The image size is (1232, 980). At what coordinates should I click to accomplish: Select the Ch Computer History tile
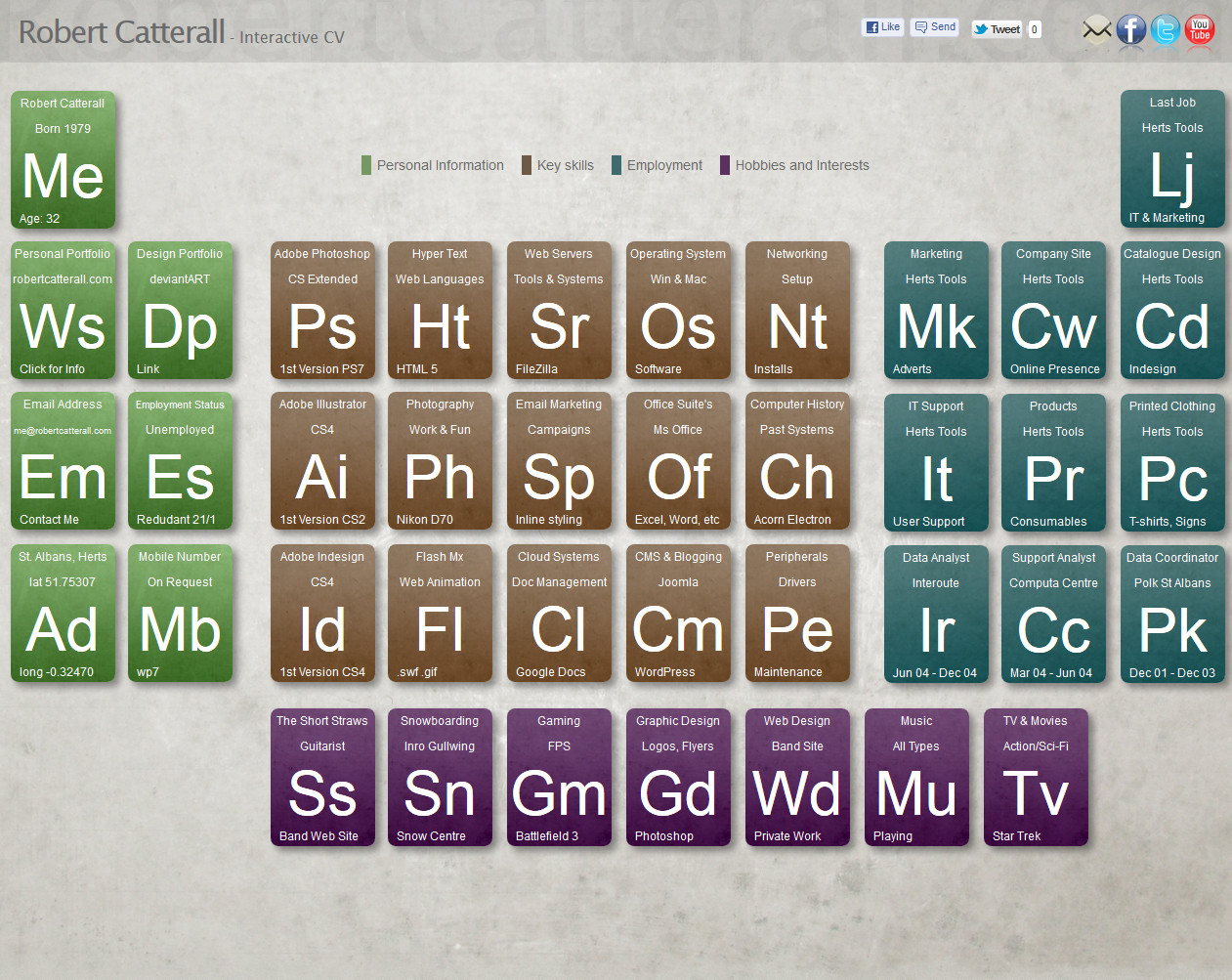(x=797, y=461)
